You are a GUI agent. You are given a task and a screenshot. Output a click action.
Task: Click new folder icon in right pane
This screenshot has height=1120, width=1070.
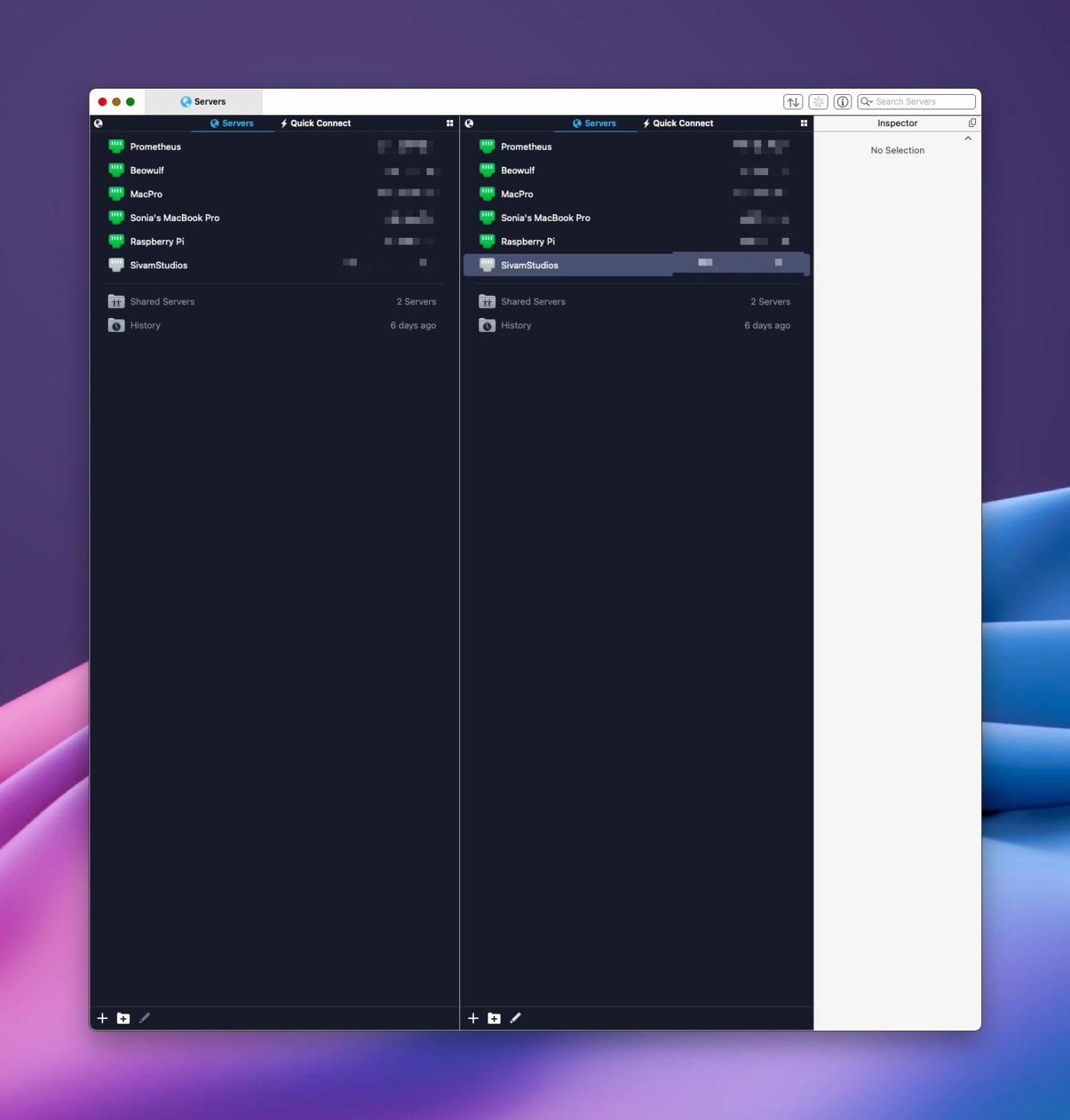tap(494, 1018)
